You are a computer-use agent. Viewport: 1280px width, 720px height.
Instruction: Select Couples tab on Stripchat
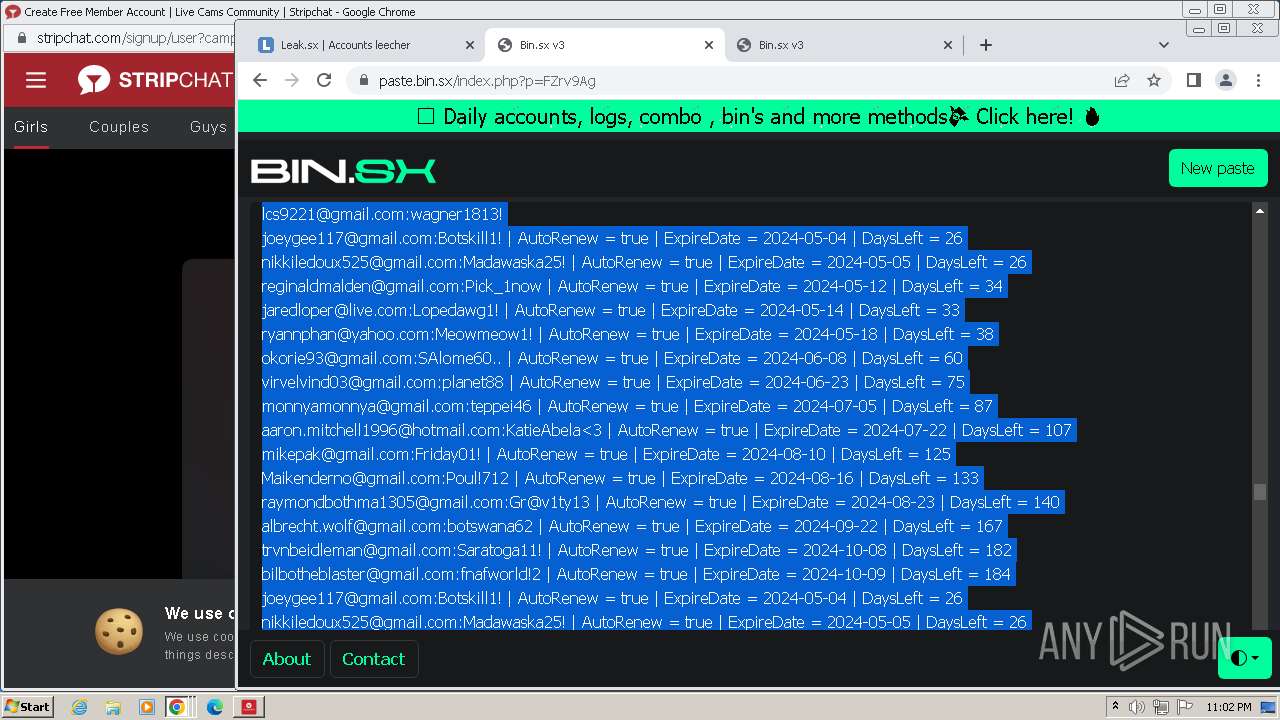point(119,127)
